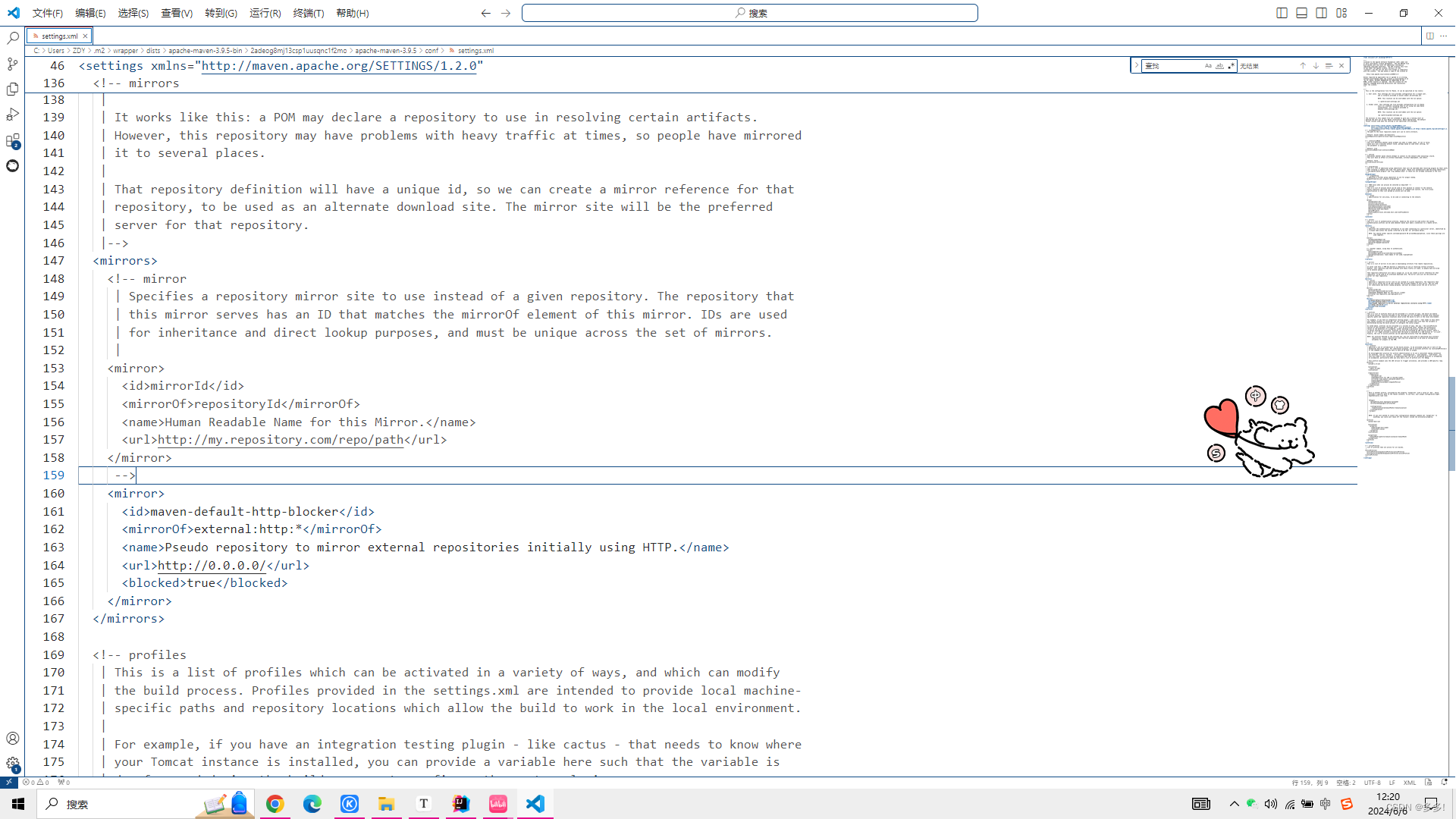The image size is (1456, 819).
Task: Go to next match arrow in find widget
Action: click(x=1316, y=66)
